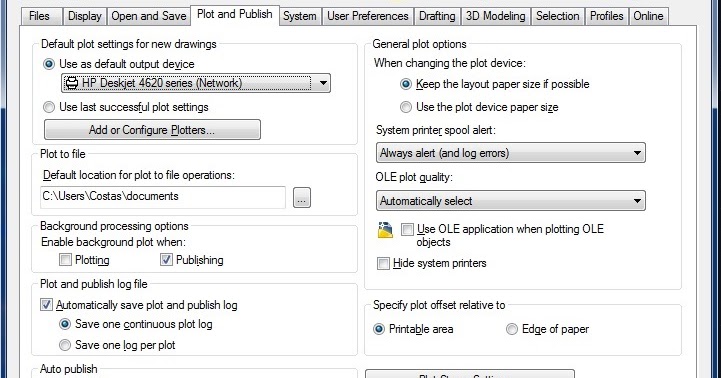The height and width of the screenshot is (378, 721).
Task: Choose Edge of paper offset option
Action: pos(512,329)
